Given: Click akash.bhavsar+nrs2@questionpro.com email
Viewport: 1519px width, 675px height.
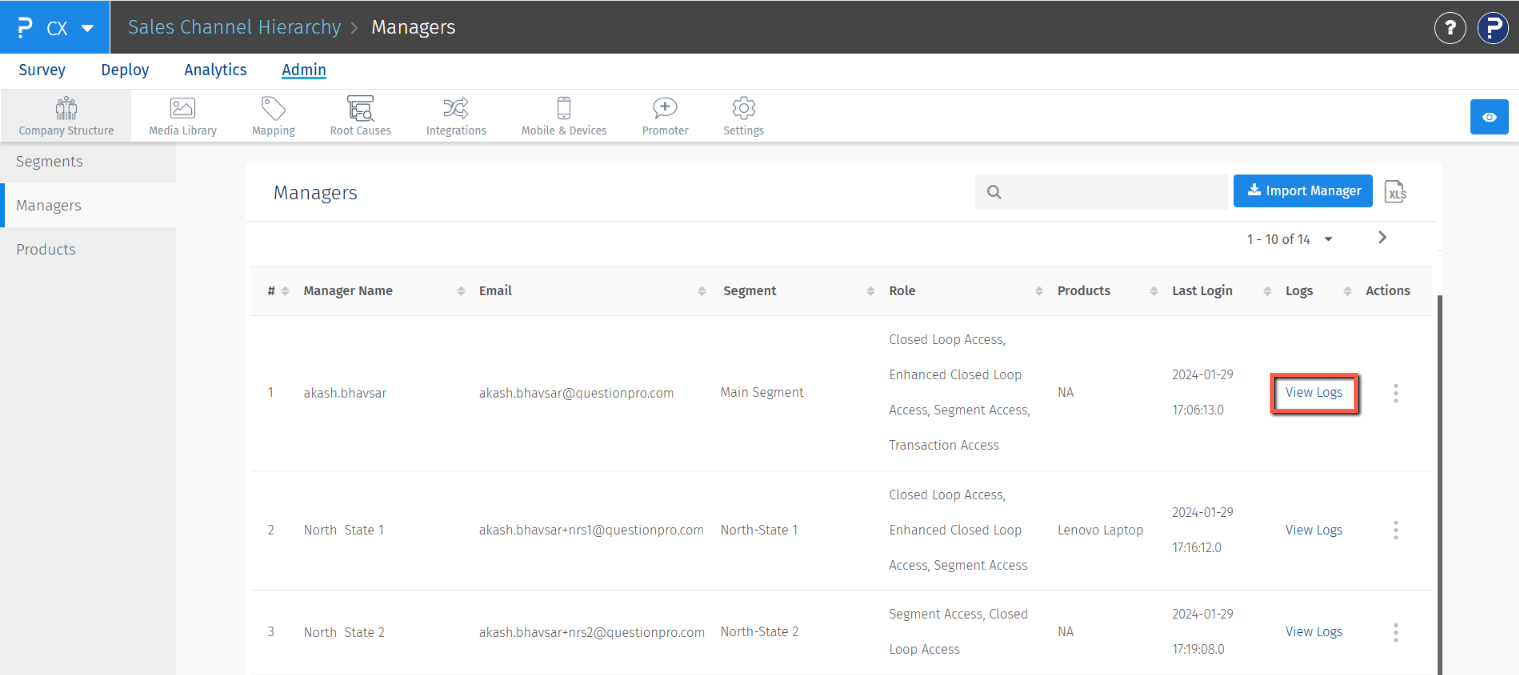Looking at the screenshot, I should click(592, 632).
